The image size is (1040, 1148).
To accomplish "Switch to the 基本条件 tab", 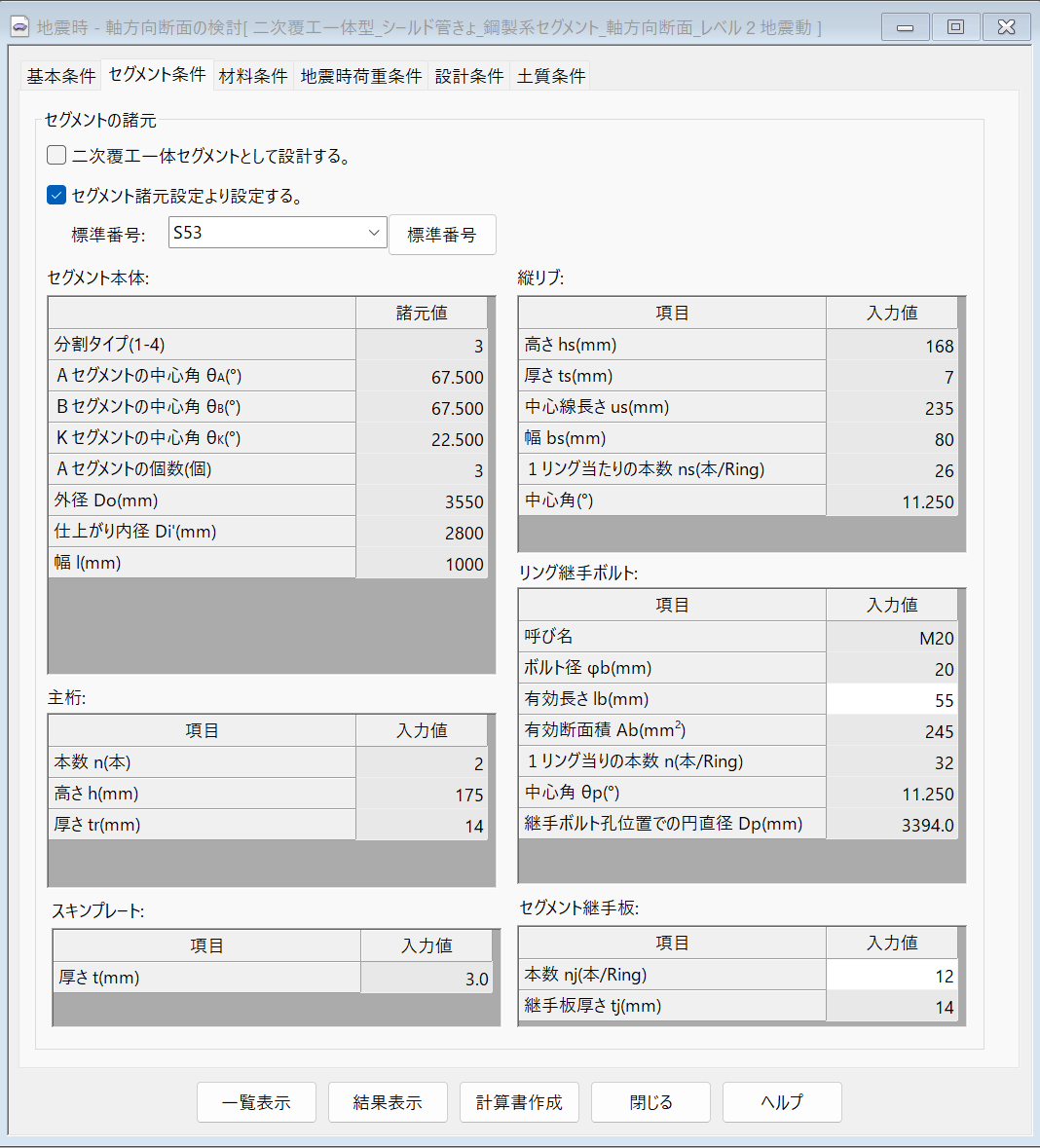I will tap(60, 76).
